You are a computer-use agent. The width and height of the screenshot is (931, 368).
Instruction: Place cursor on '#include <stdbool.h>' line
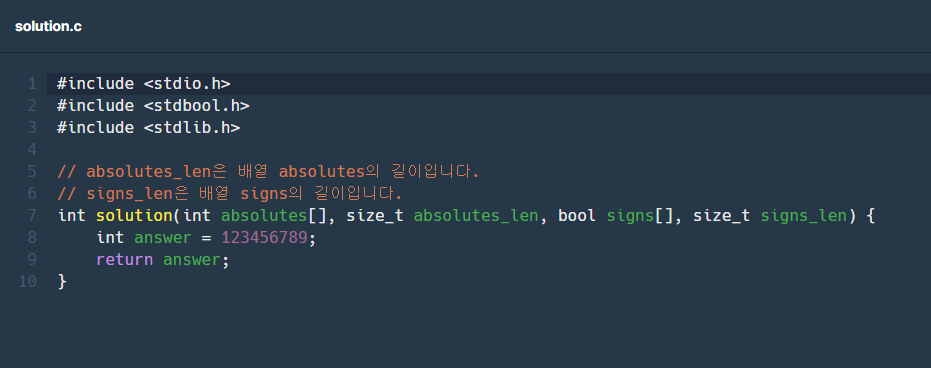click(x=153, y=106)
